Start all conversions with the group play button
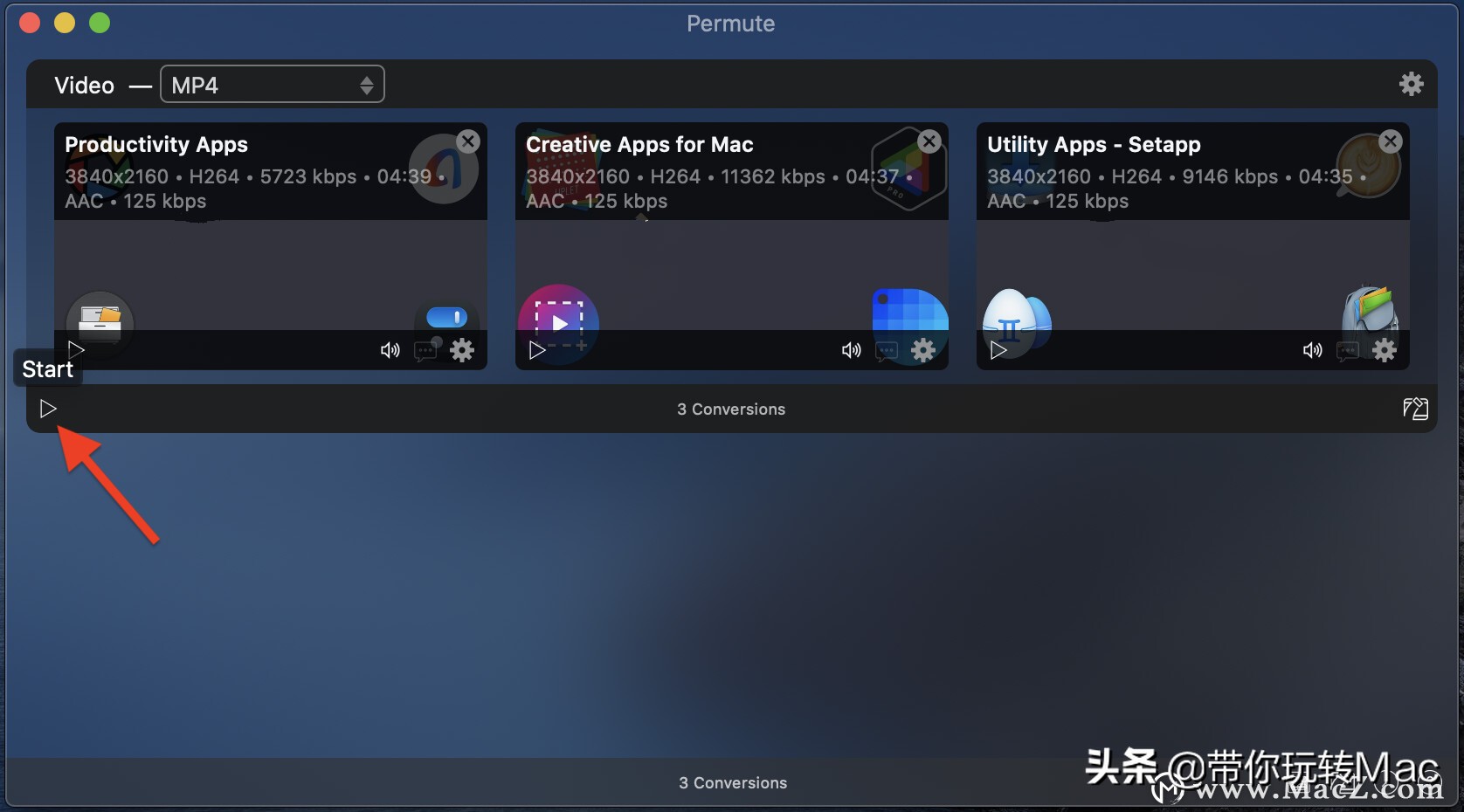The image size is (1464, 812). [x=48, y=409]
